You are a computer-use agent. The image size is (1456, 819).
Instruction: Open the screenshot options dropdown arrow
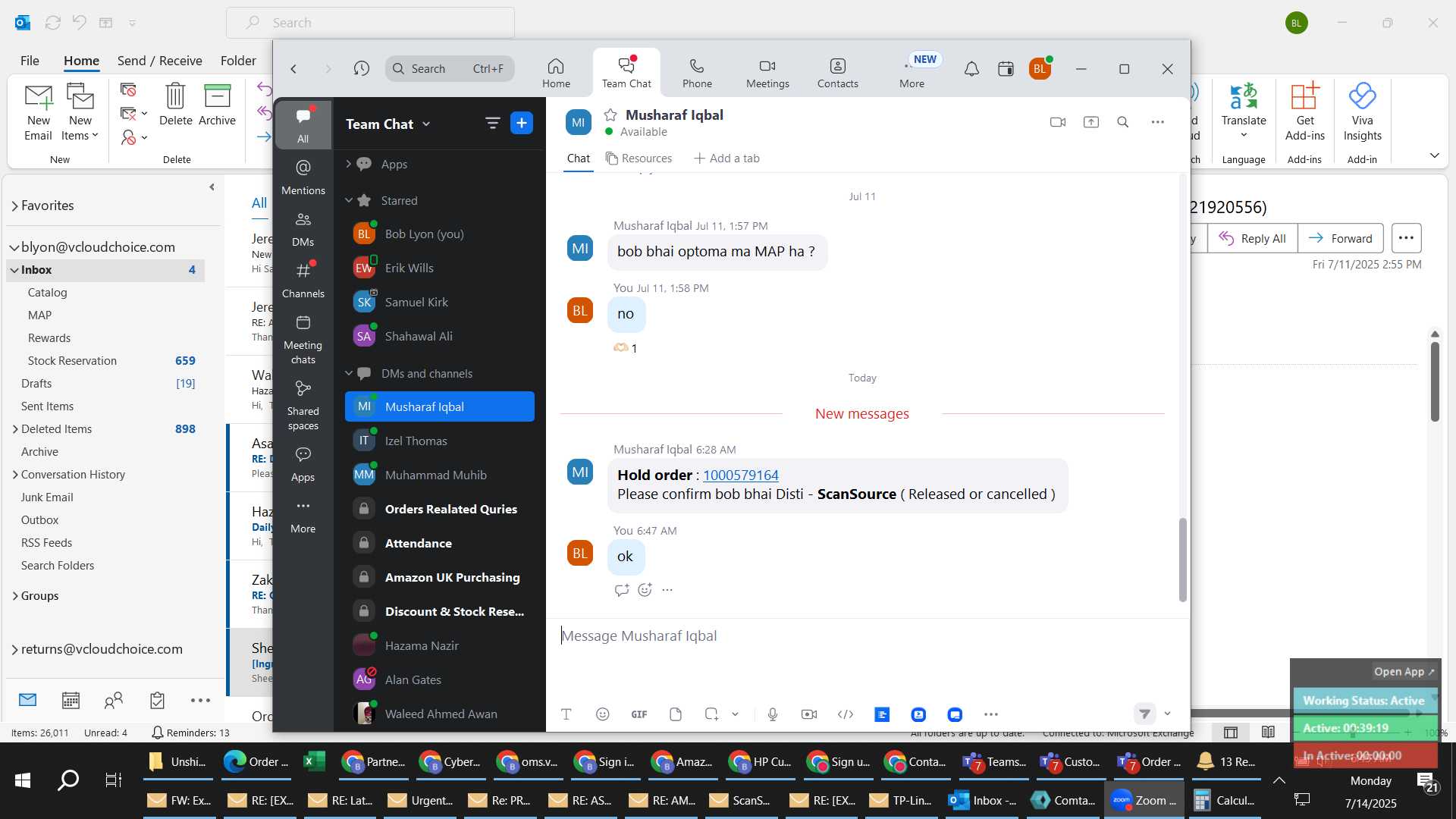(735, 714)
